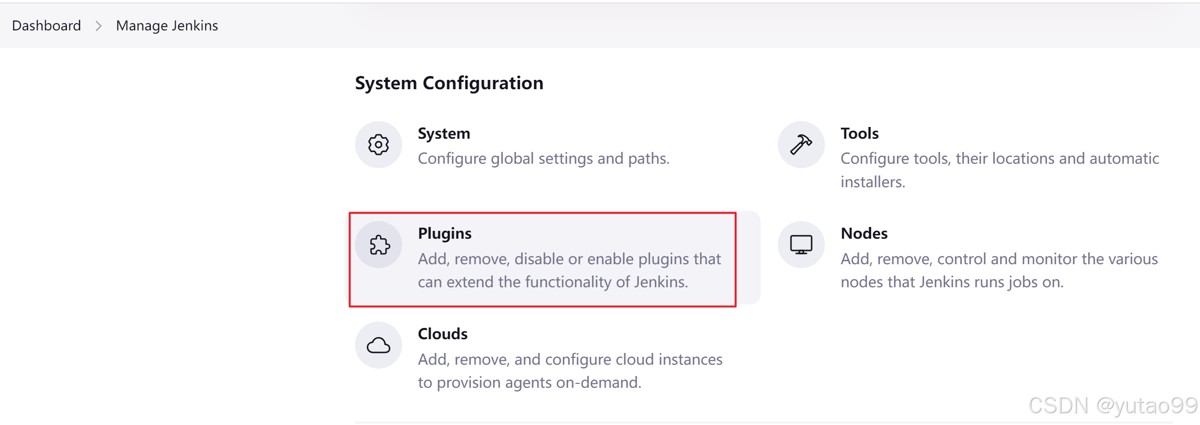This screenshot has width=1200, height=425.
Task: Click the Plugins description about extending Jenkins
Action: click(x=569, y=270)
